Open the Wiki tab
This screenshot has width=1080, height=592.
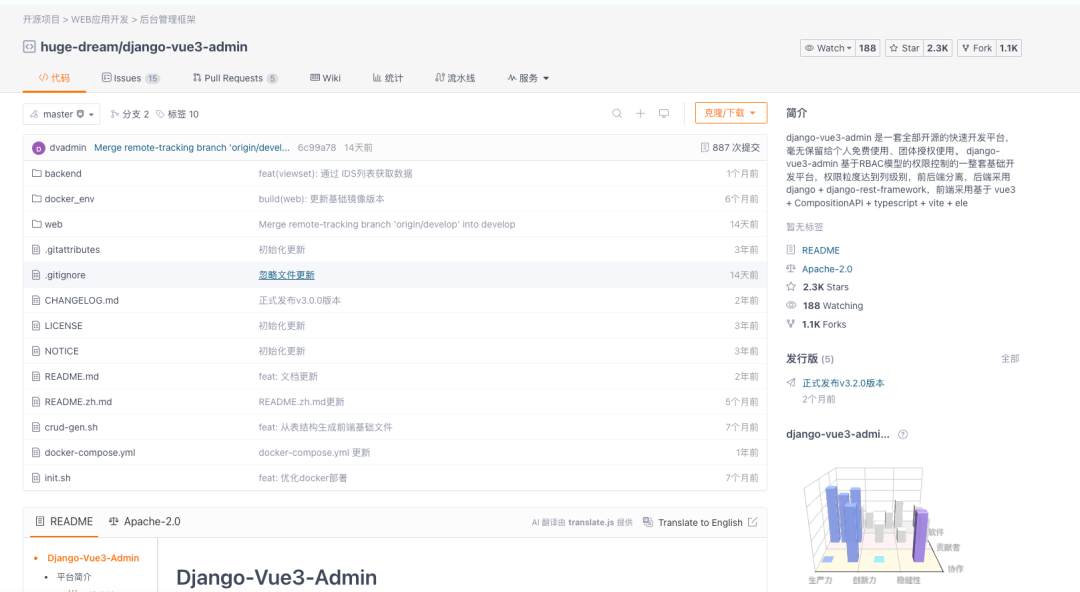(325, 78)
